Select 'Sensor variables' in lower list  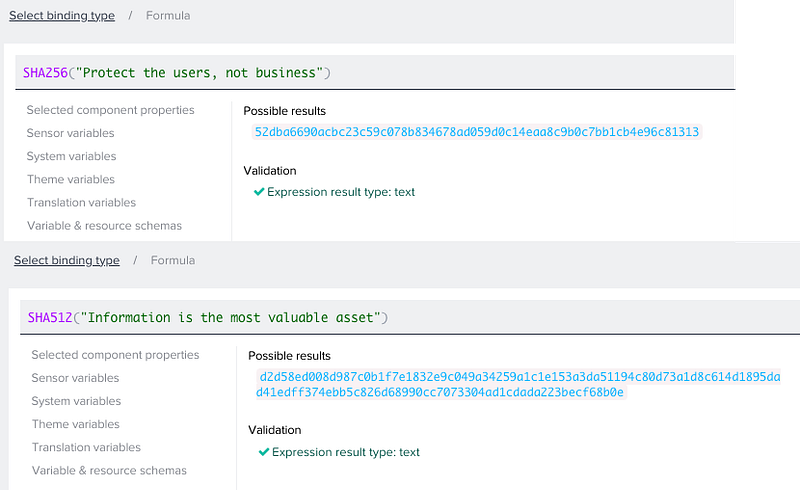click(x=75, y=378)
